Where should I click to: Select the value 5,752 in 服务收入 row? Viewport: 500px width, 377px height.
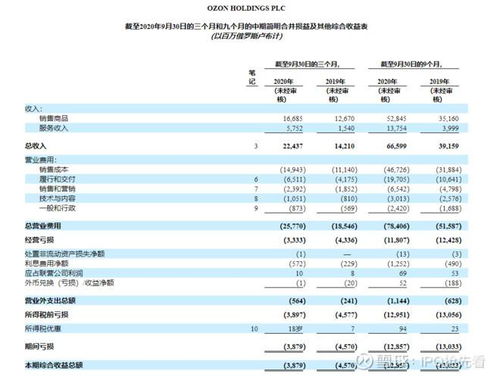point(294,128)
